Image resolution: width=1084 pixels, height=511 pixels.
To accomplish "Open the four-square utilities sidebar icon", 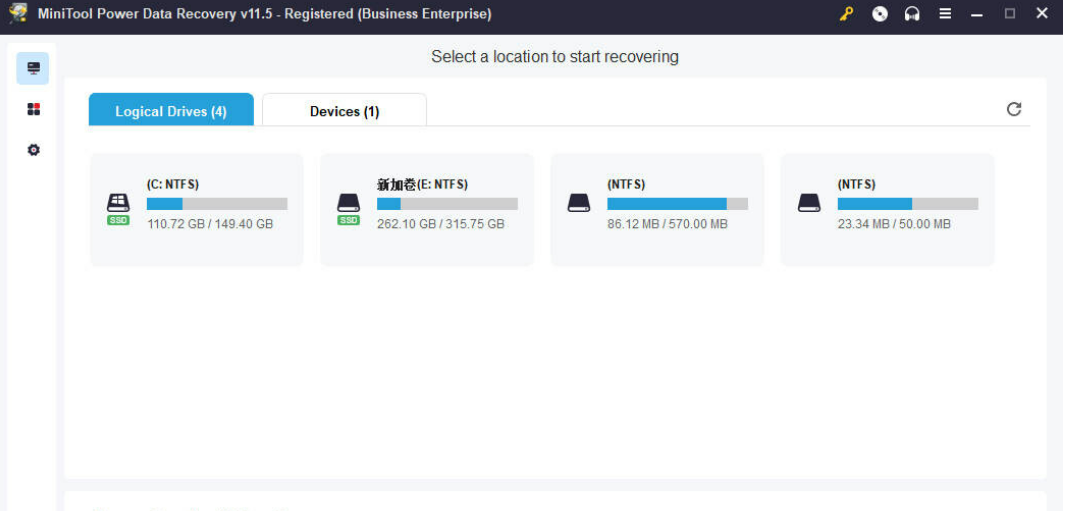I will point(33,109).
